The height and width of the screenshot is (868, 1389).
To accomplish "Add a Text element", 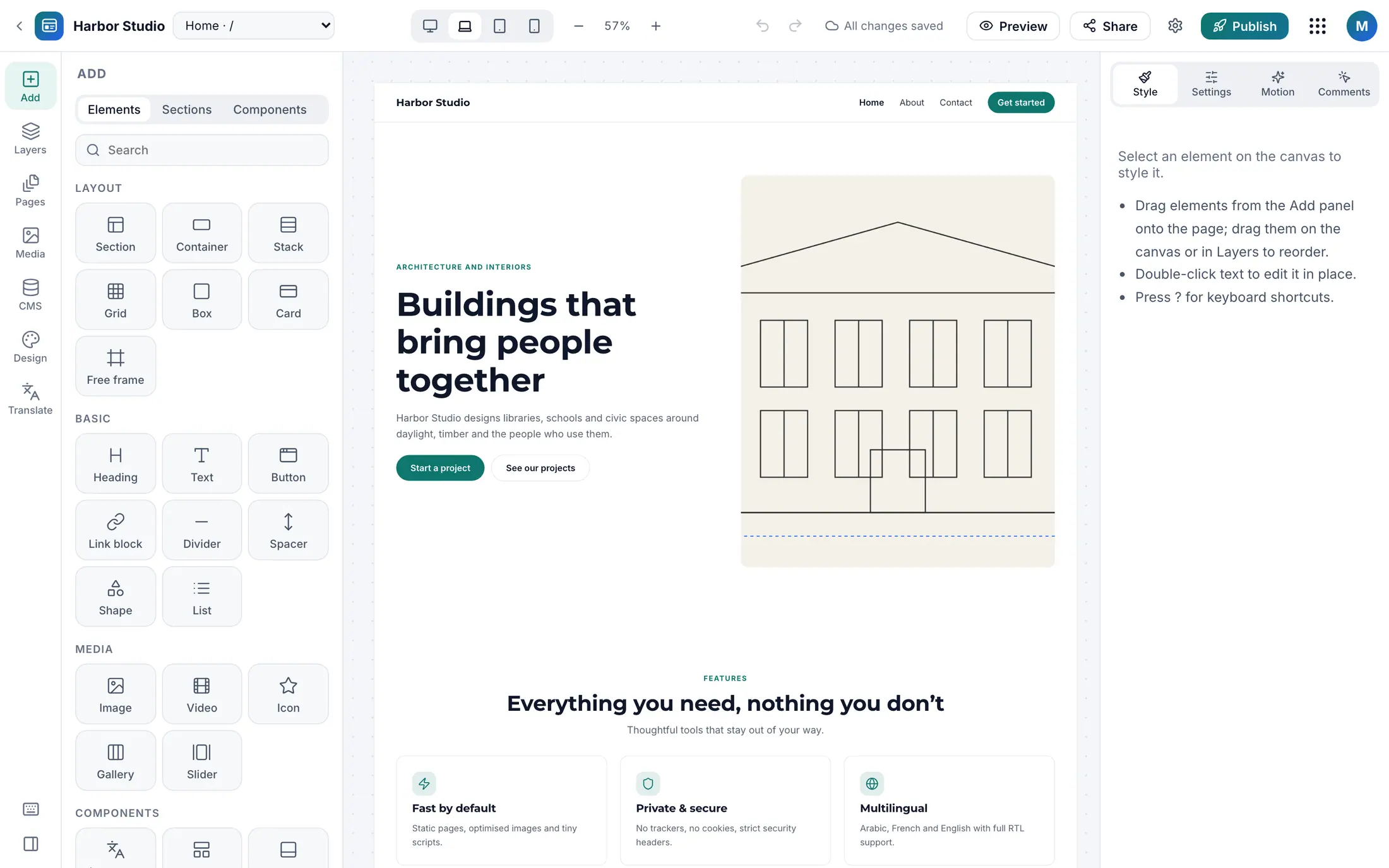I will 202,463.
